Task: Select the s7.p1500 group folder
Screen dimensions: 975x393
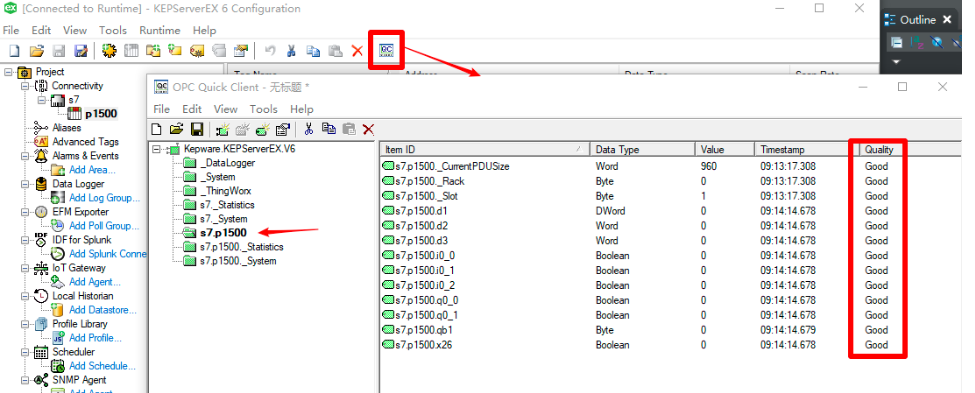Action: [223, 233]
